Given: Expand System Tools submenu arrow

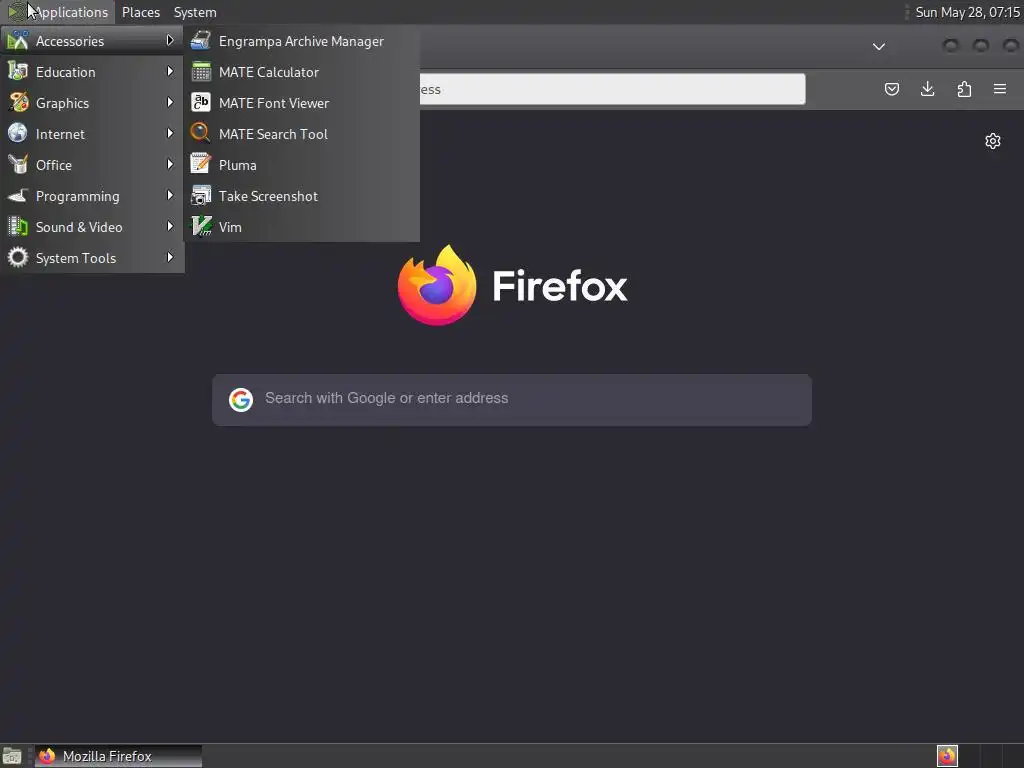Looking at the screenshot, I should [170, 257].
